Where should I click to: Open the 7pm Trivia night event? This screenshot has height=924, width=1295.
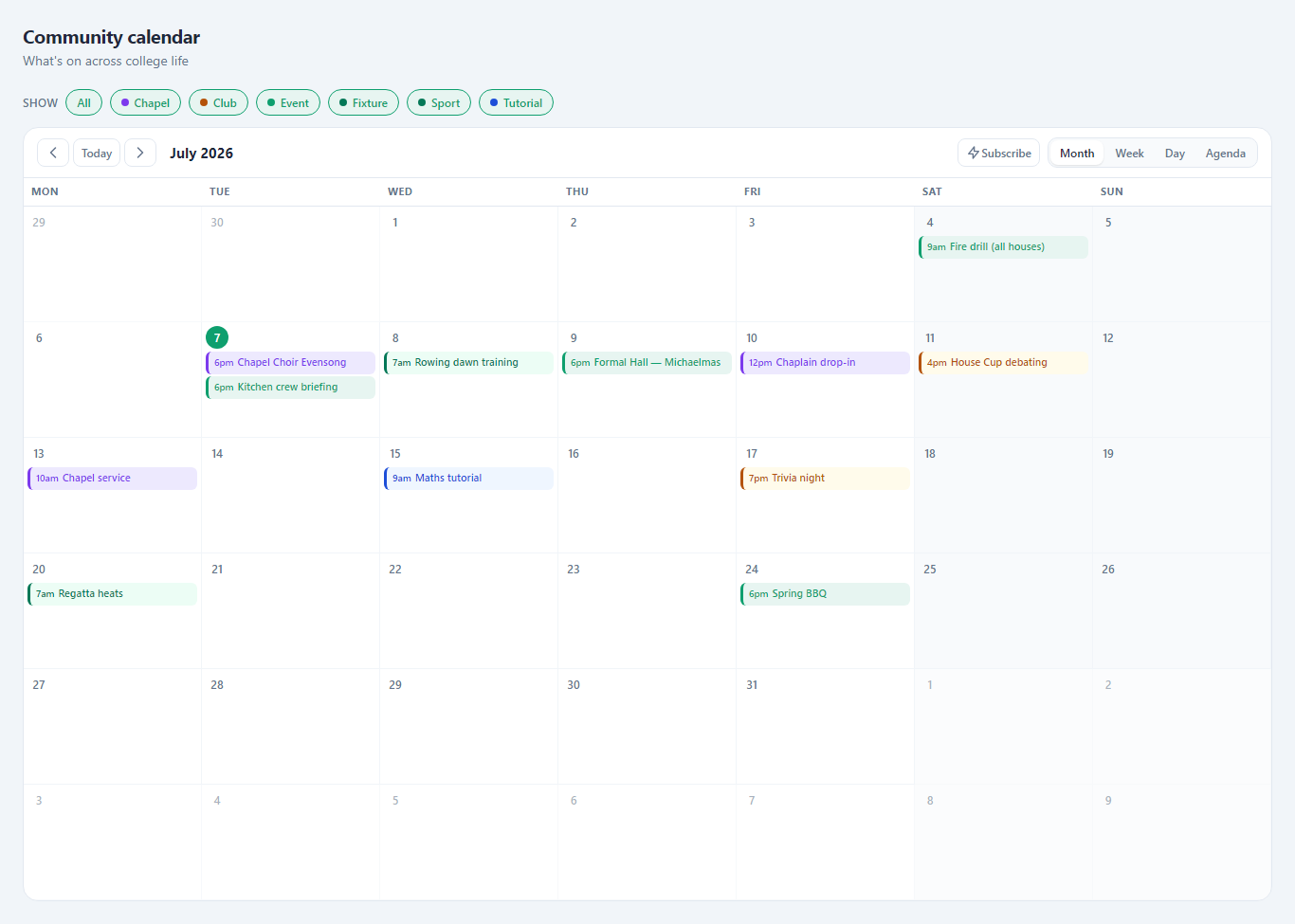(825, 478)
